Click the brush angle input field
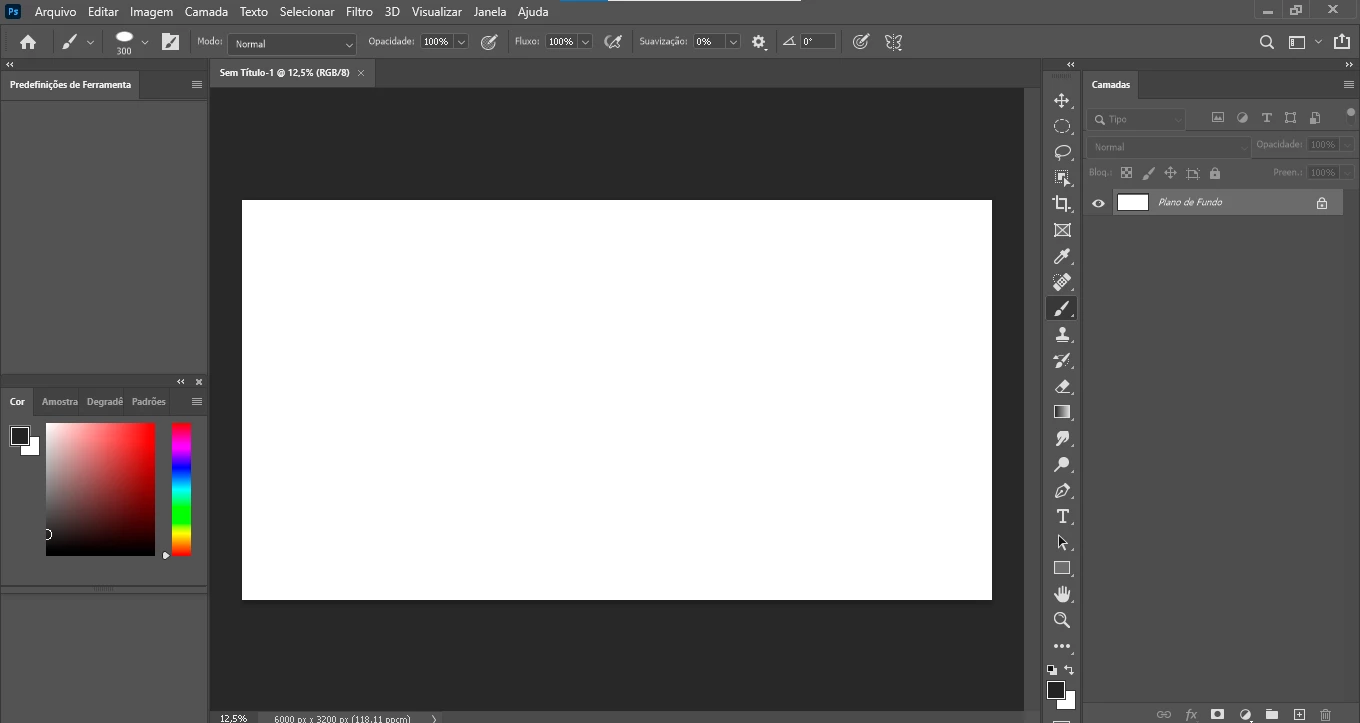The image size is (1360, 723). click(817, 42)
